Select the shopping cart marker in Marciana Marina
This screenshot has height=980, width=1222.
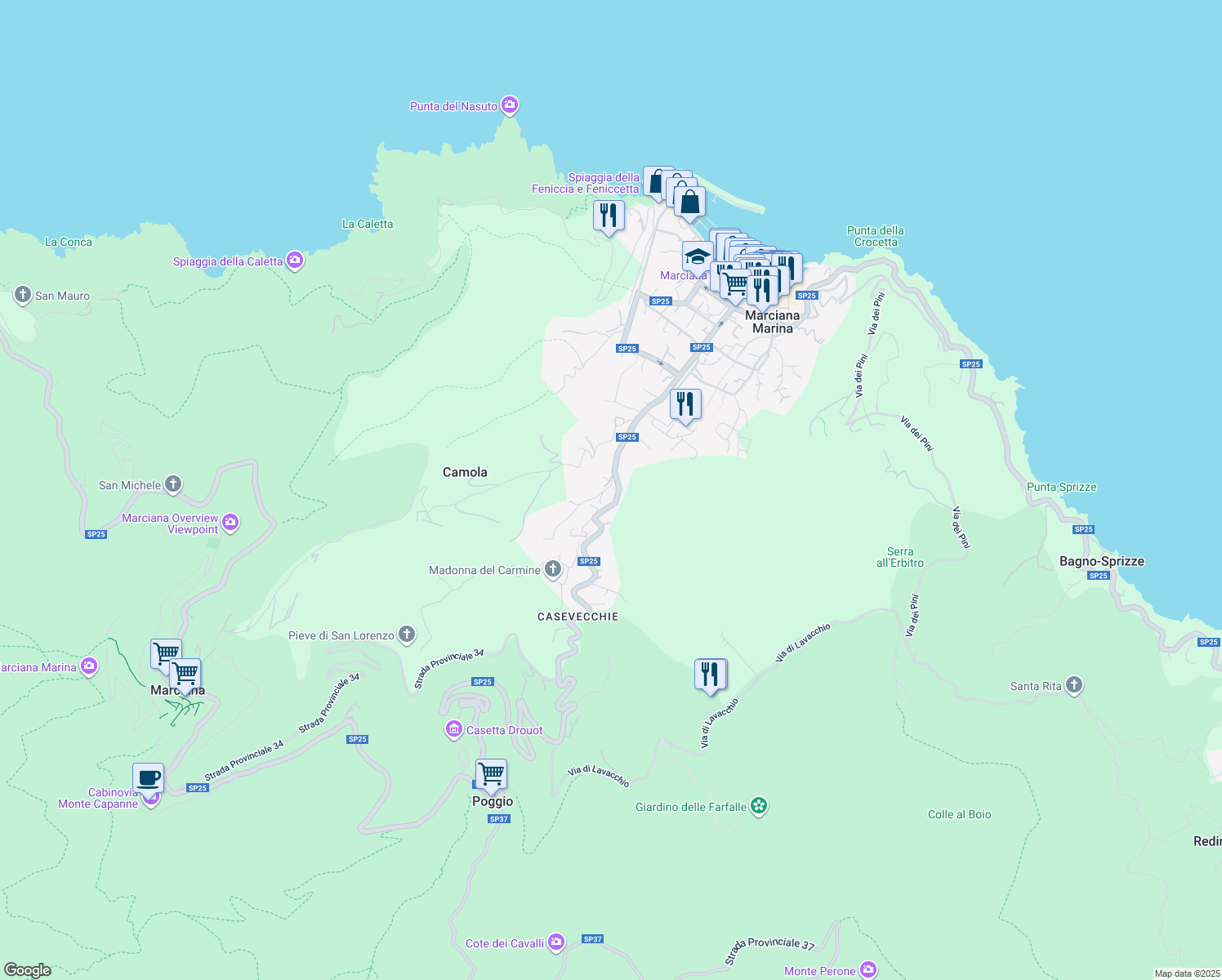tap(735, 287)
